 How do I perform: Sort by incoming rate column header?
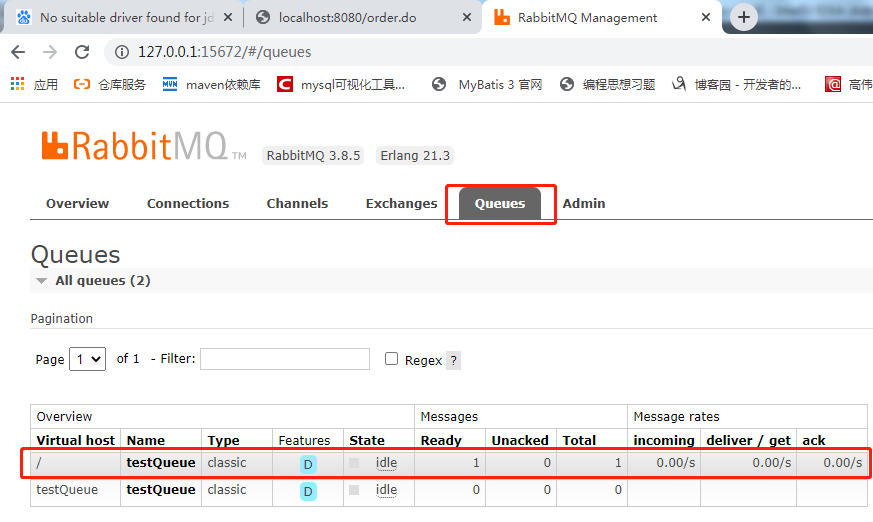tap(664, 441)
